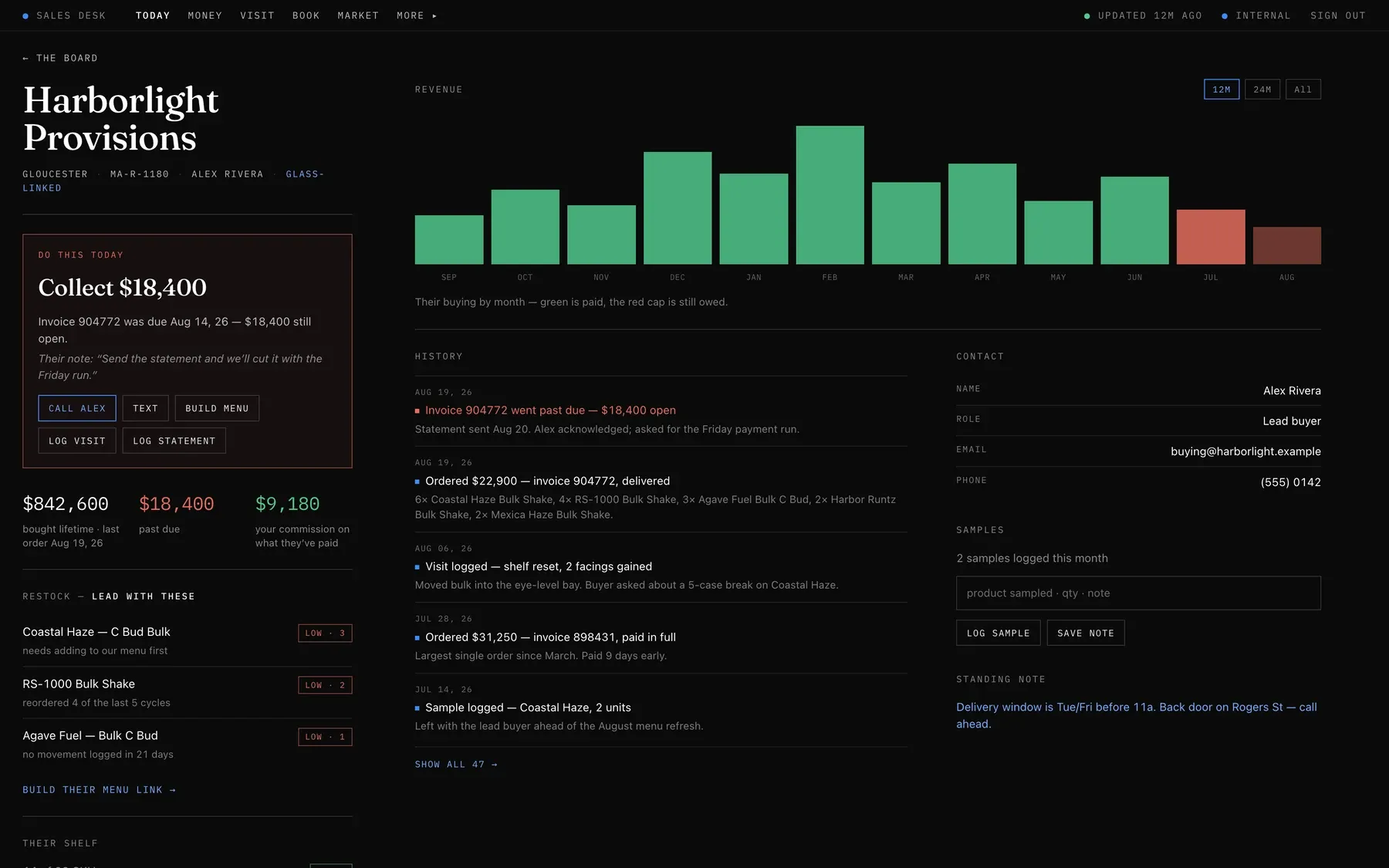Open the RS-1000 Bulk Shake restock row

[x=188, y=693]
